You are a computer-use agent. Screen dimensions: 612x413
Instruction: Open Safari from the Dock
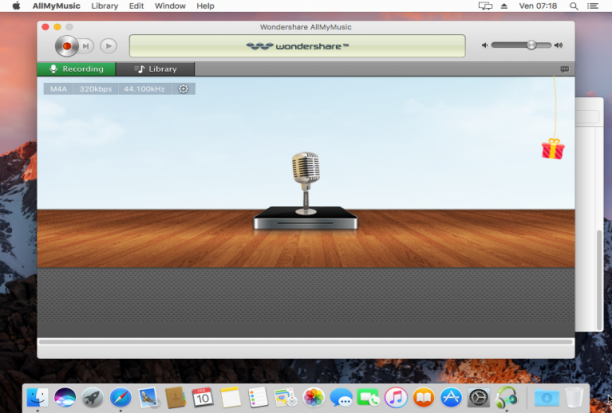[x=120, y=398]
